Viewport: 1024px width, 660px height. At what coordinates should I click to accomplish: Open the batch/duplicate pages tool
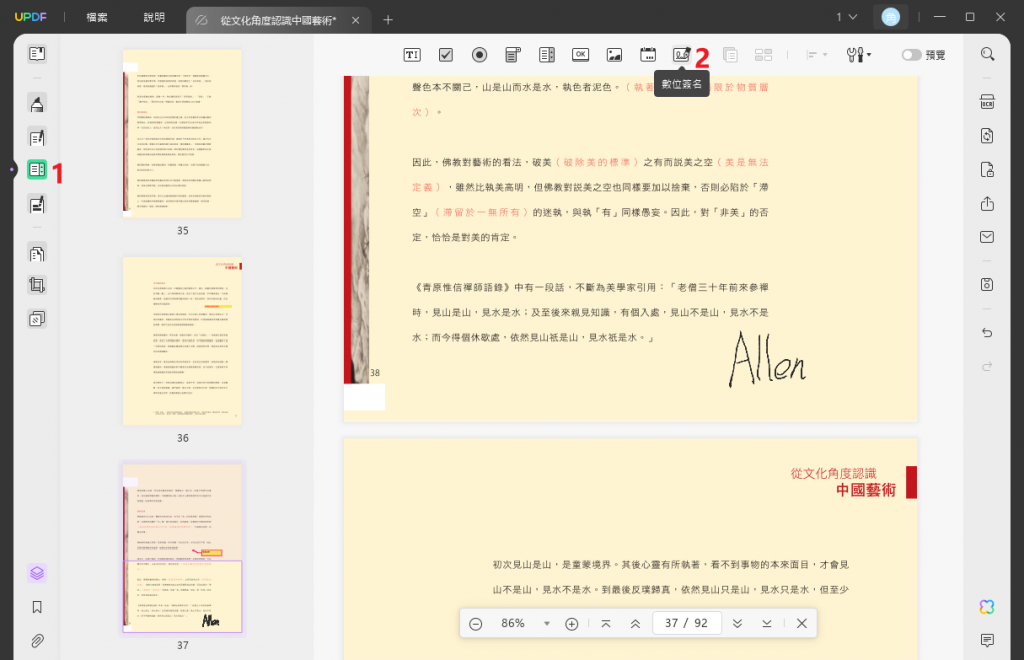click(37, 319)
